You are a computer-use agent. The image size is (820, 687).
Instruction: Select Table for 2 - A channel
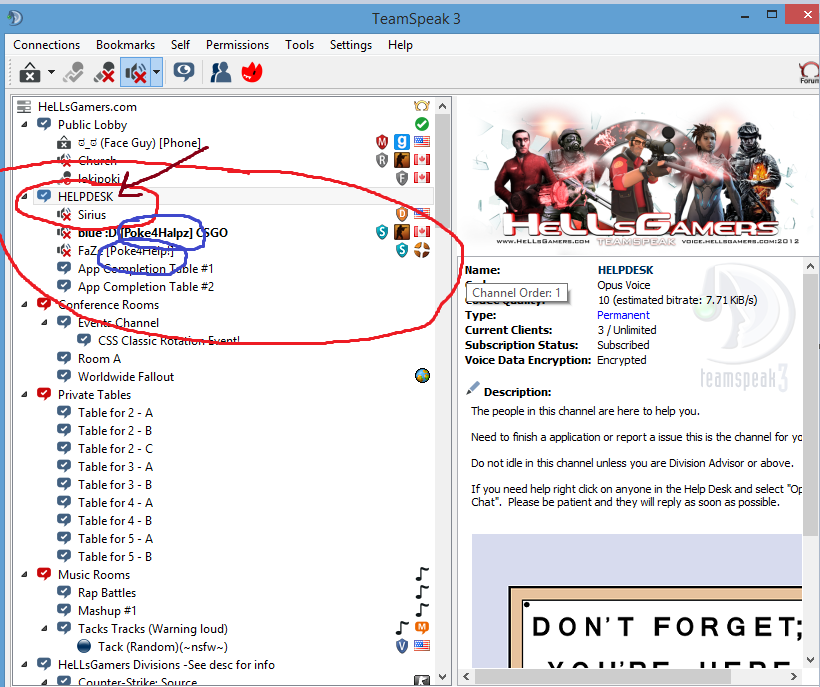click(x=116, y=413)
